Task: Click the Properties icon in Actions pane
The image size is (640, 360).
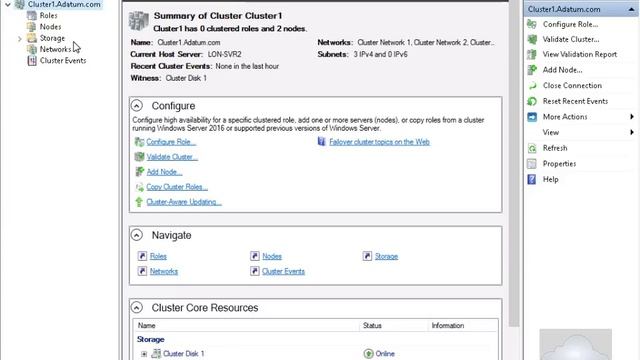Action: [532, 164]
